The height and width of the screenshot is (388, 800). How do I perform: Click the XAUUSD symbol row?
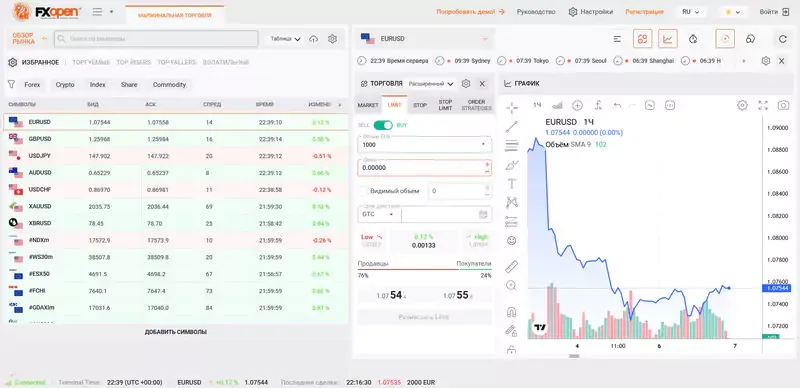[x=176, y=206]
